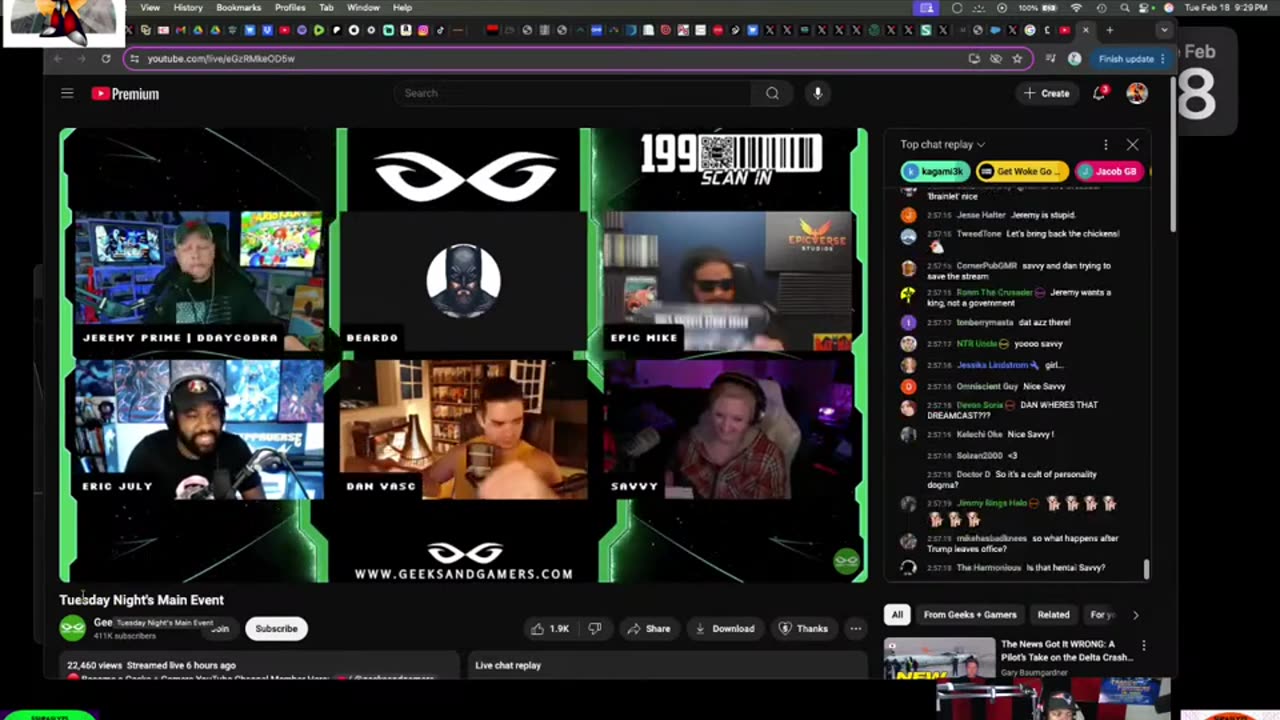Open the Tab menu
The height and width of the screenshot is (720, 1280).
(326, 7)
